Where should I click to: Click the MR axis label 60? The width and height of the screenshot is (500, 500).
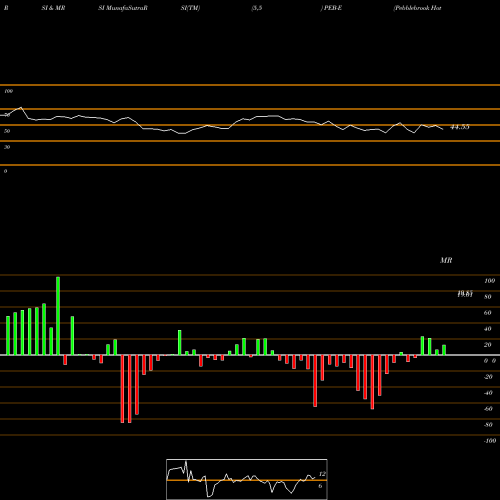(487, 313)
